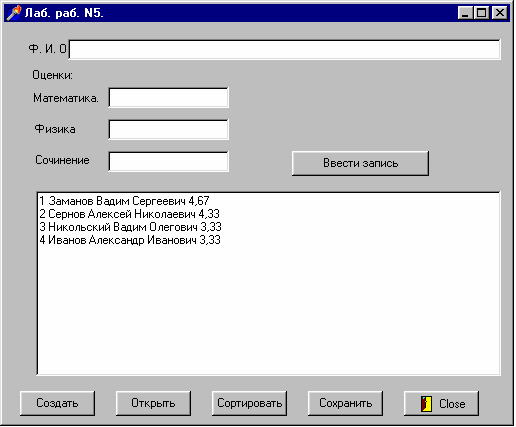Focus the Ф. И. О name input field
This screenshot has height=427, width=516.
[284, 49]
